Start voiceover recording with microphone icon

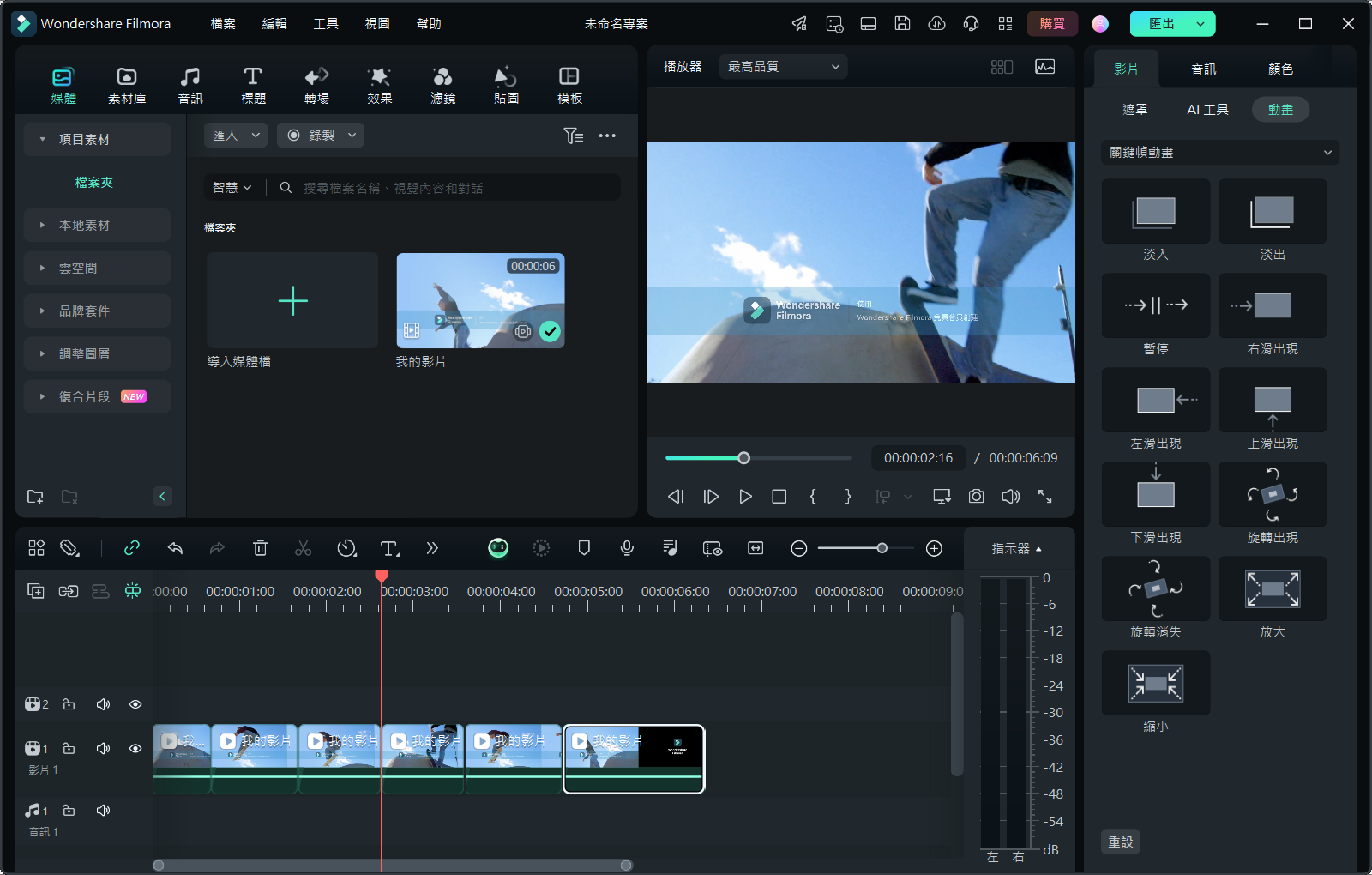(x=627, y=548)
